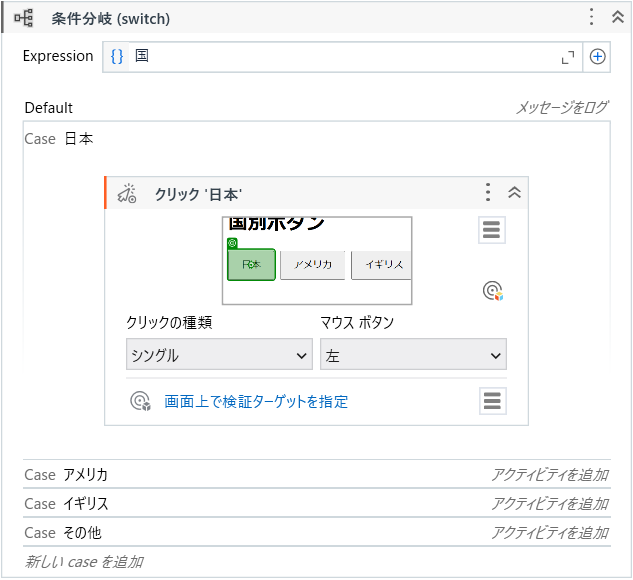Click the plus button beside Expression
633x580 pixels.
click(x=597, y=57)
